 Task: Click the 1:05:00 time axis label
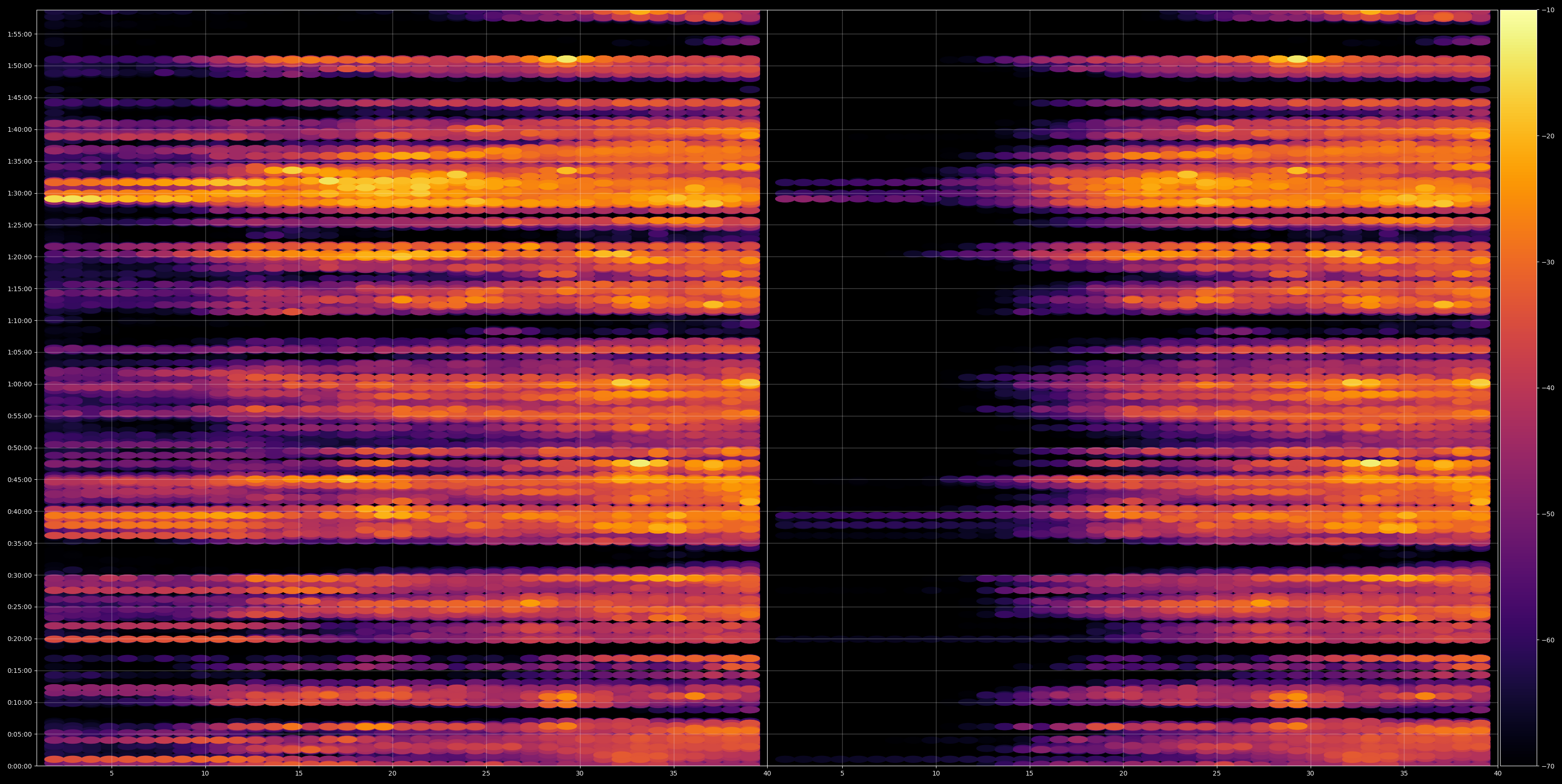[19, 352]
